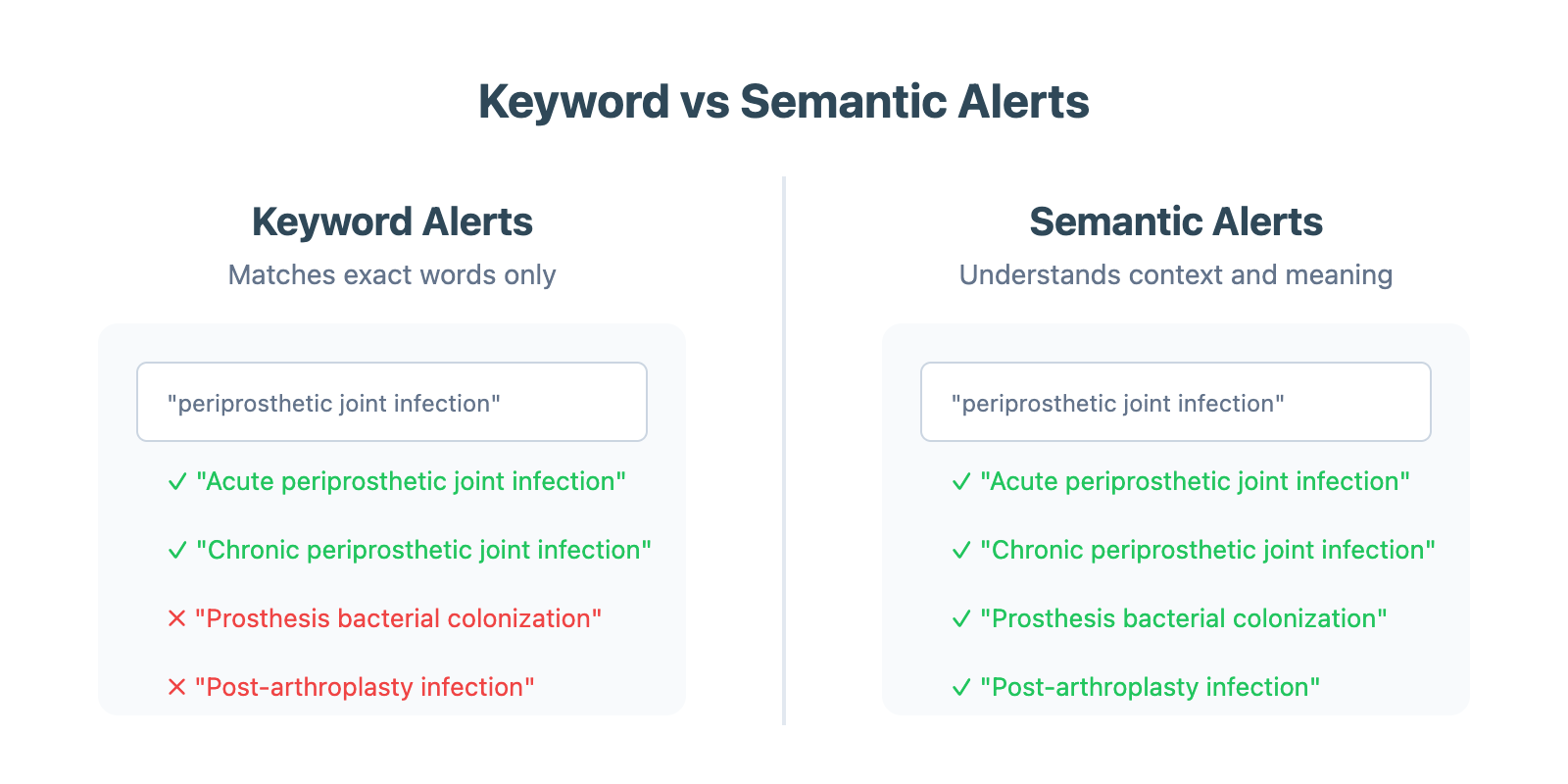The image size is (1568, 784).
Task: Click checkmark beside Chronic result in Semantic panel
Action: (961, 550)
